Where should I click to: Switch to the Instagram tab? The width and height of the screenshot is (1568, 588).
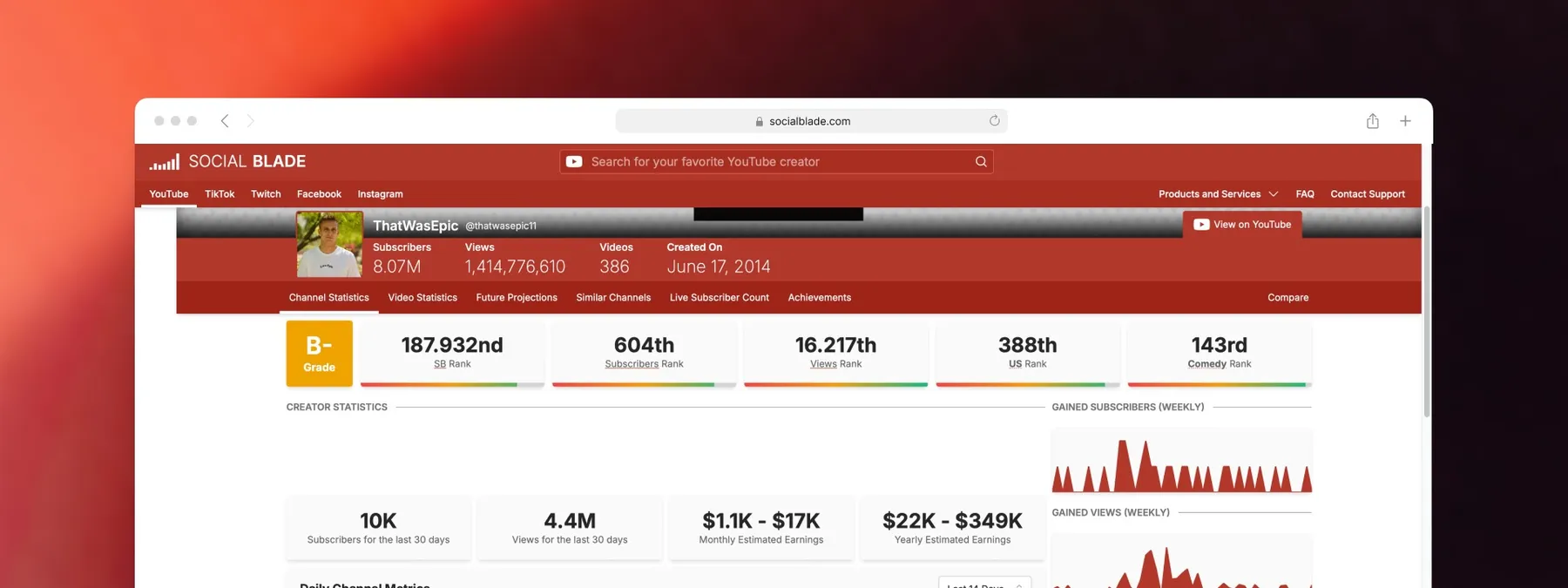pyautogui.click(x=380, y=194)
